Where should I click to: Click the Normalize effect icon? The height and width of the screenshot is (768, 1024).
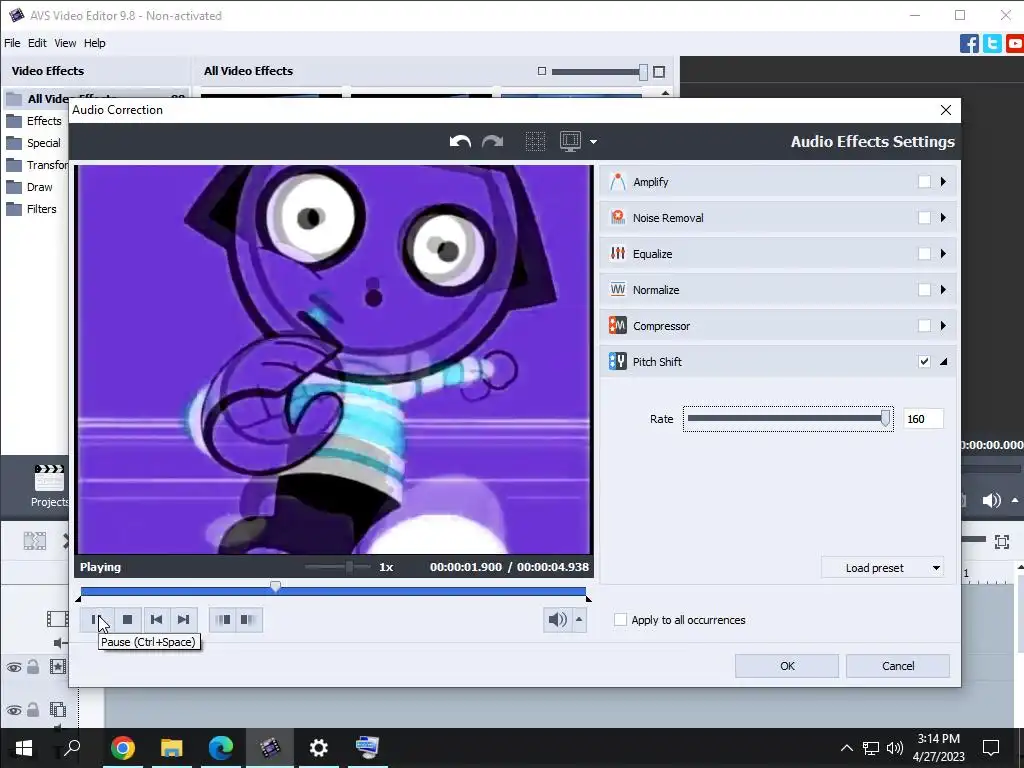click(x=617, y=289)
